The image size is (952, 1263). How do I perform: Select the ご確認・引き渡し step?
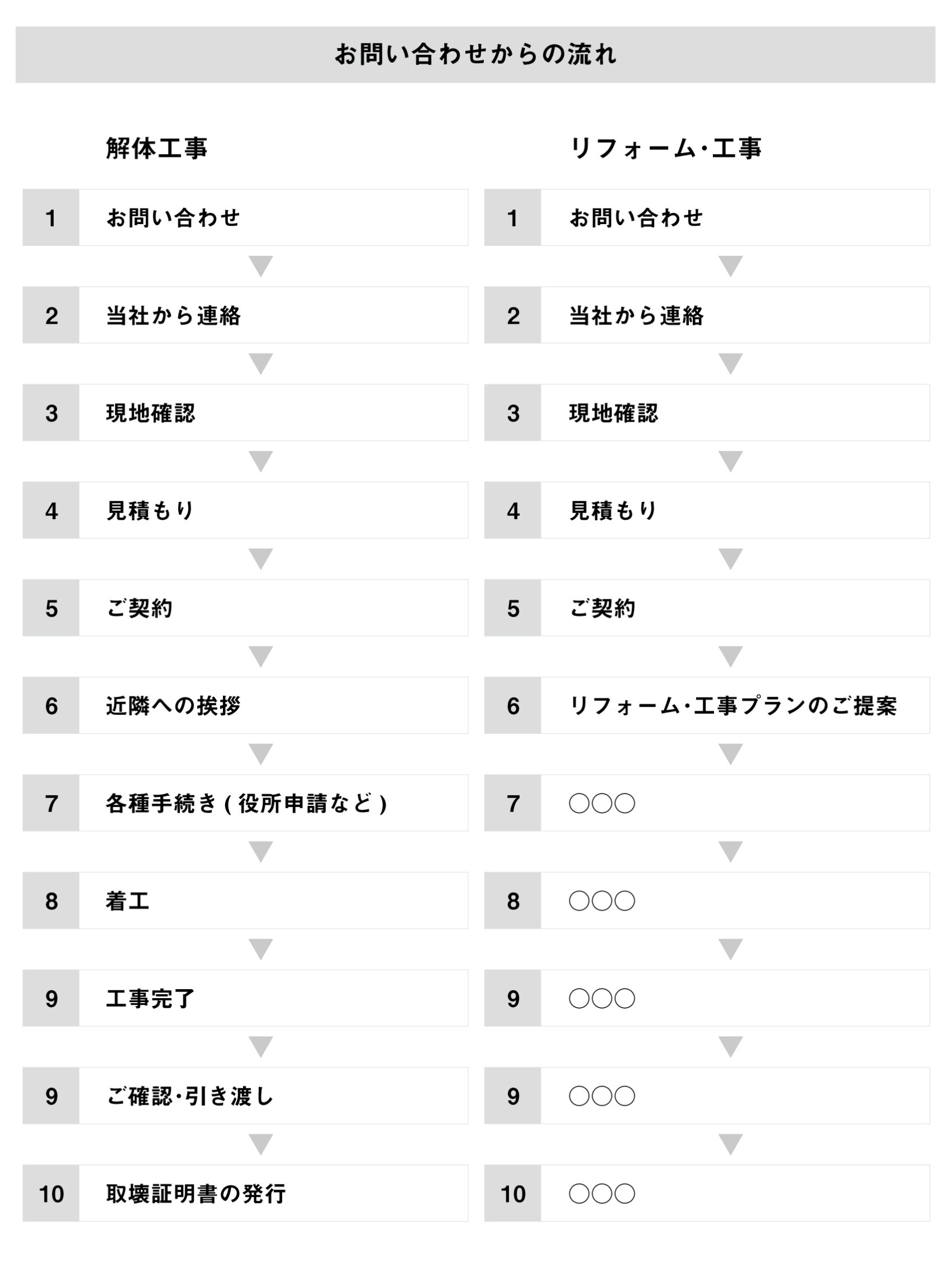(x=273, y=1096)
